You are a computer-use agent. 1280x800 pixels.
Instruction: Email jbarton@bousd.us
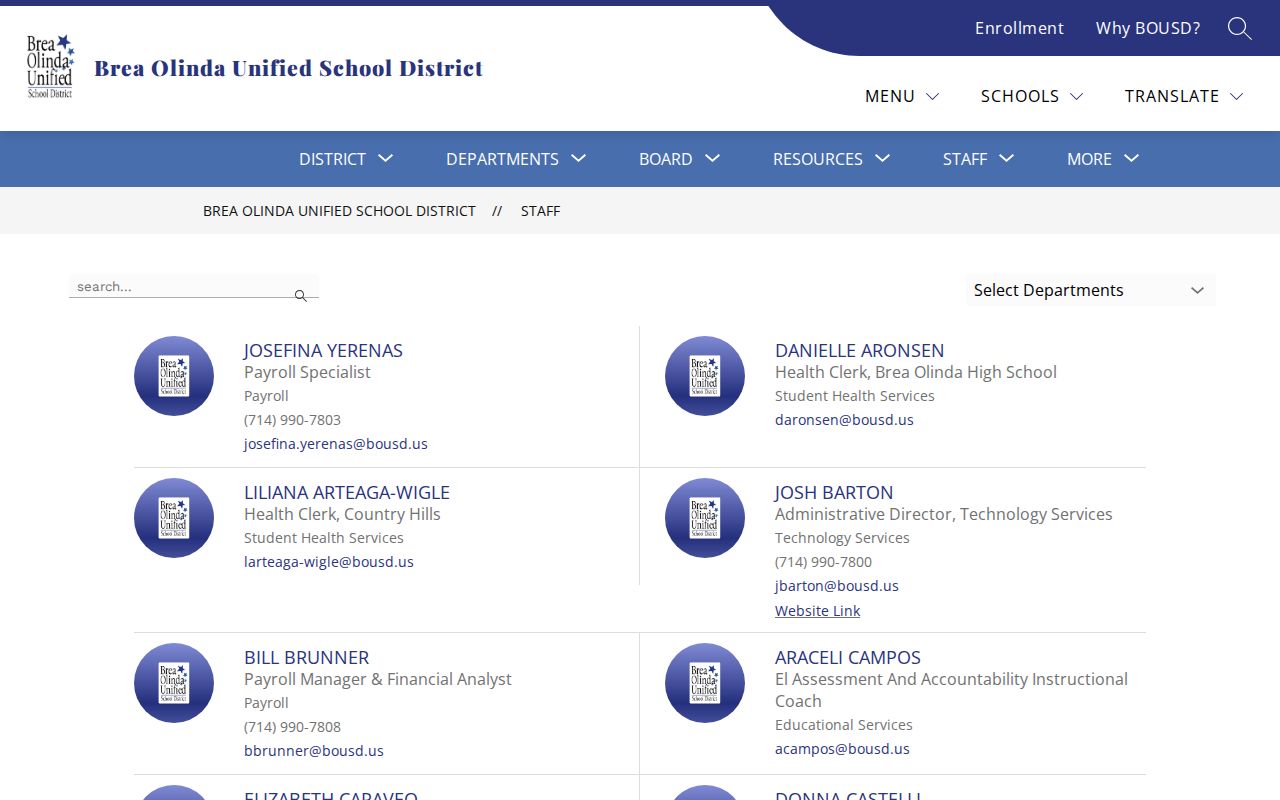click(837, 586)
